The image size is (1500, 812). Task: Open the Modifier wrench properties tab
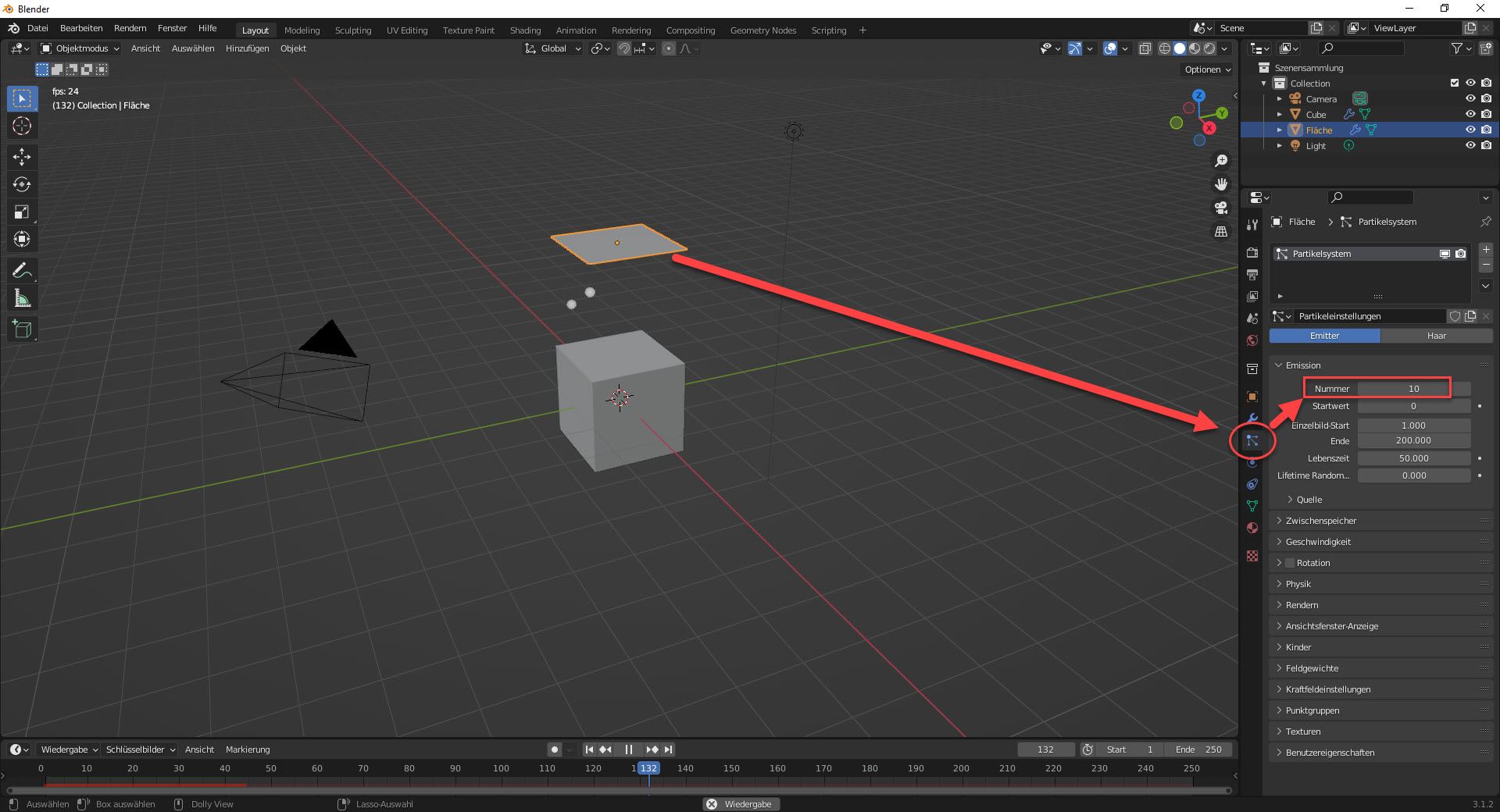click(1252, 418)
